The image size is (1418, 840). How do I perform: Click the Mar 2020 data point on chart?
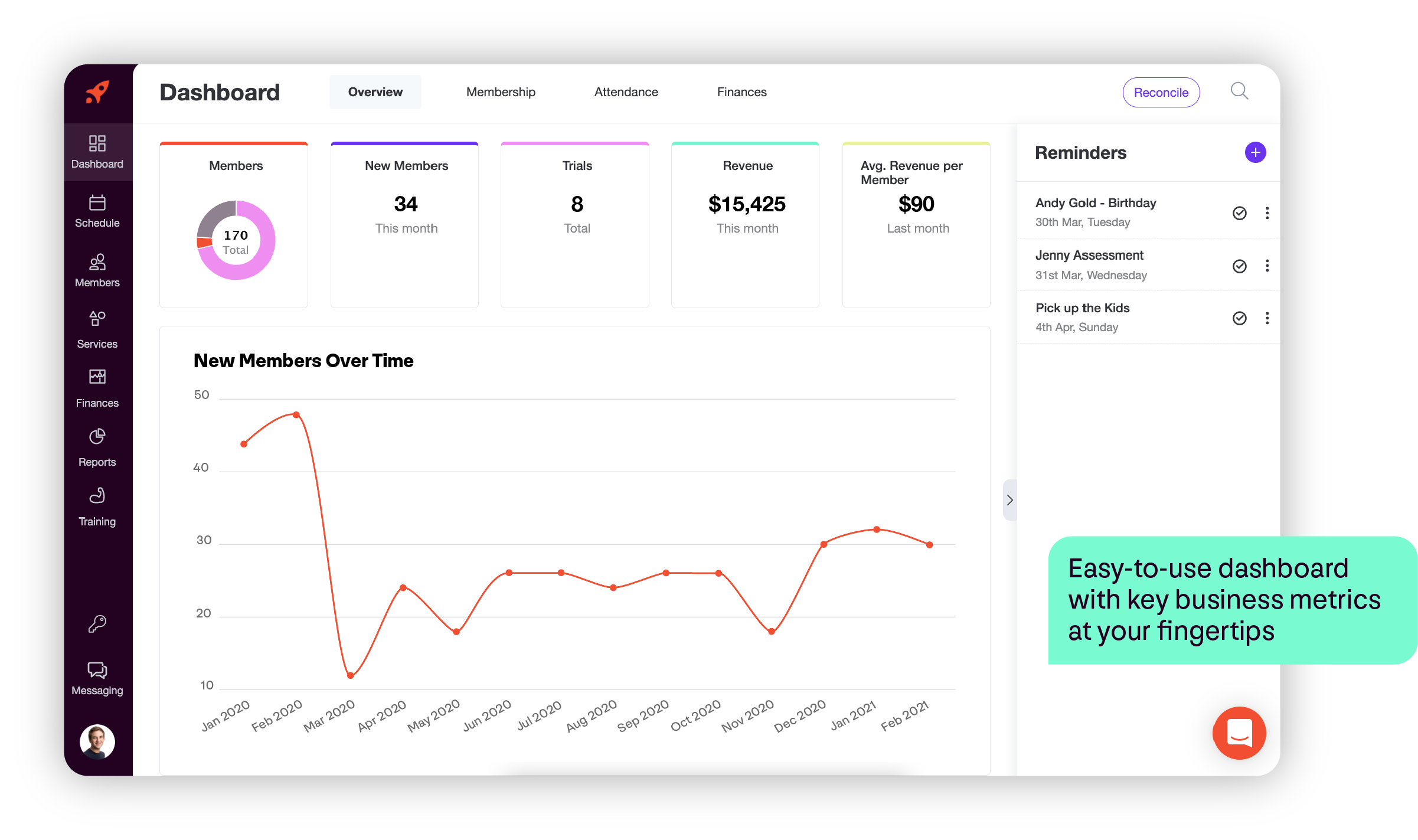(x=350, y=675)
